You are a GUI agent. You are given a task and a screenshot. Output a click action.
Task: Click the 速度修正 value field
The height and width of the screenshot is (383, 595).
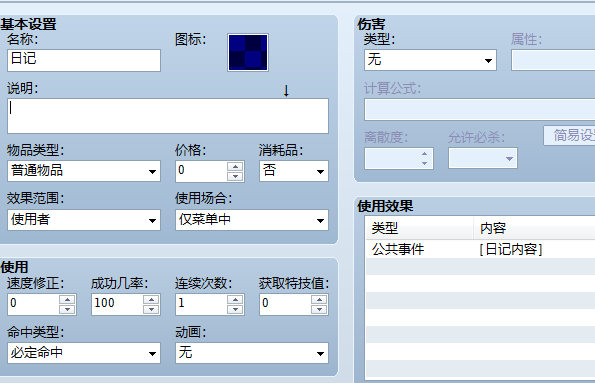33,304
